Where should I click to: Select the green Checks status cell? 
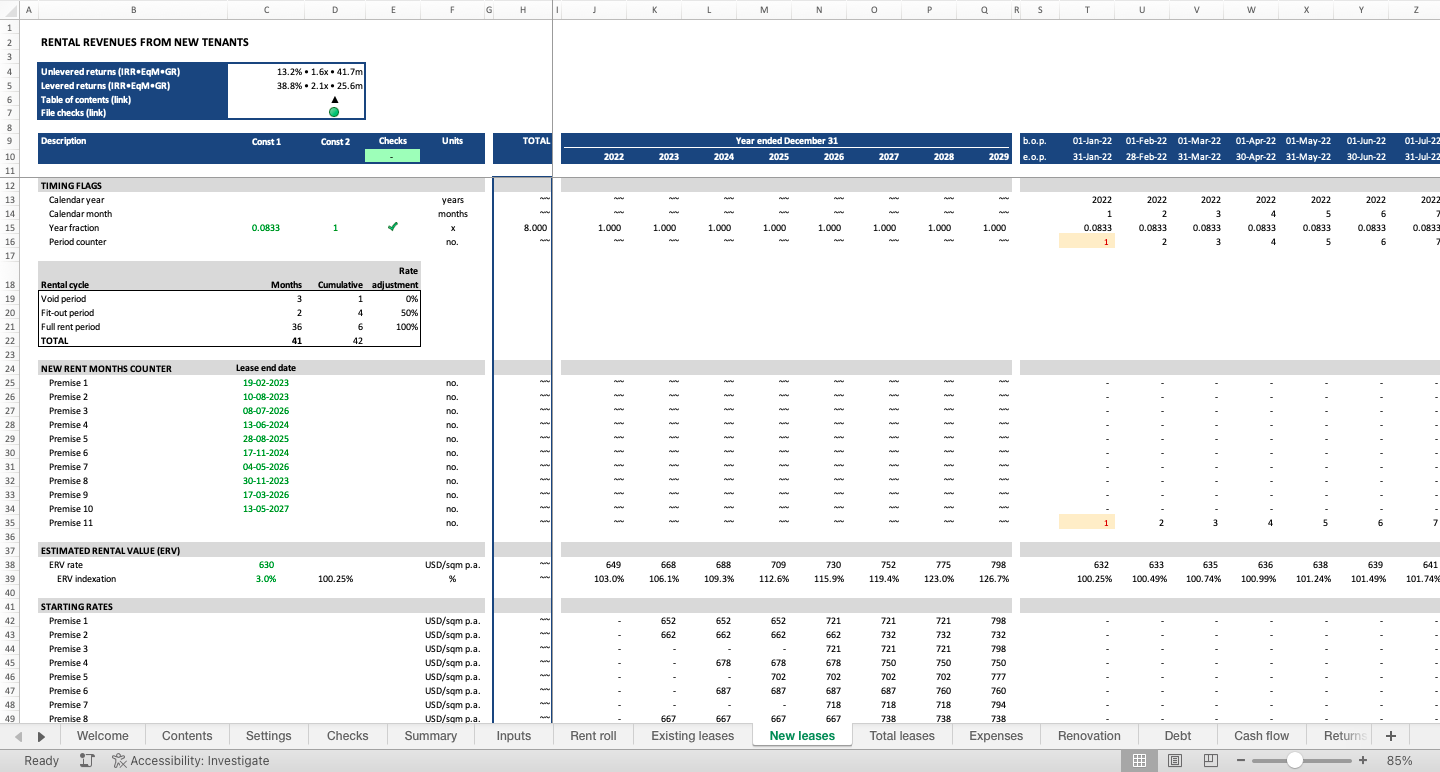click(x=393, y=156)
